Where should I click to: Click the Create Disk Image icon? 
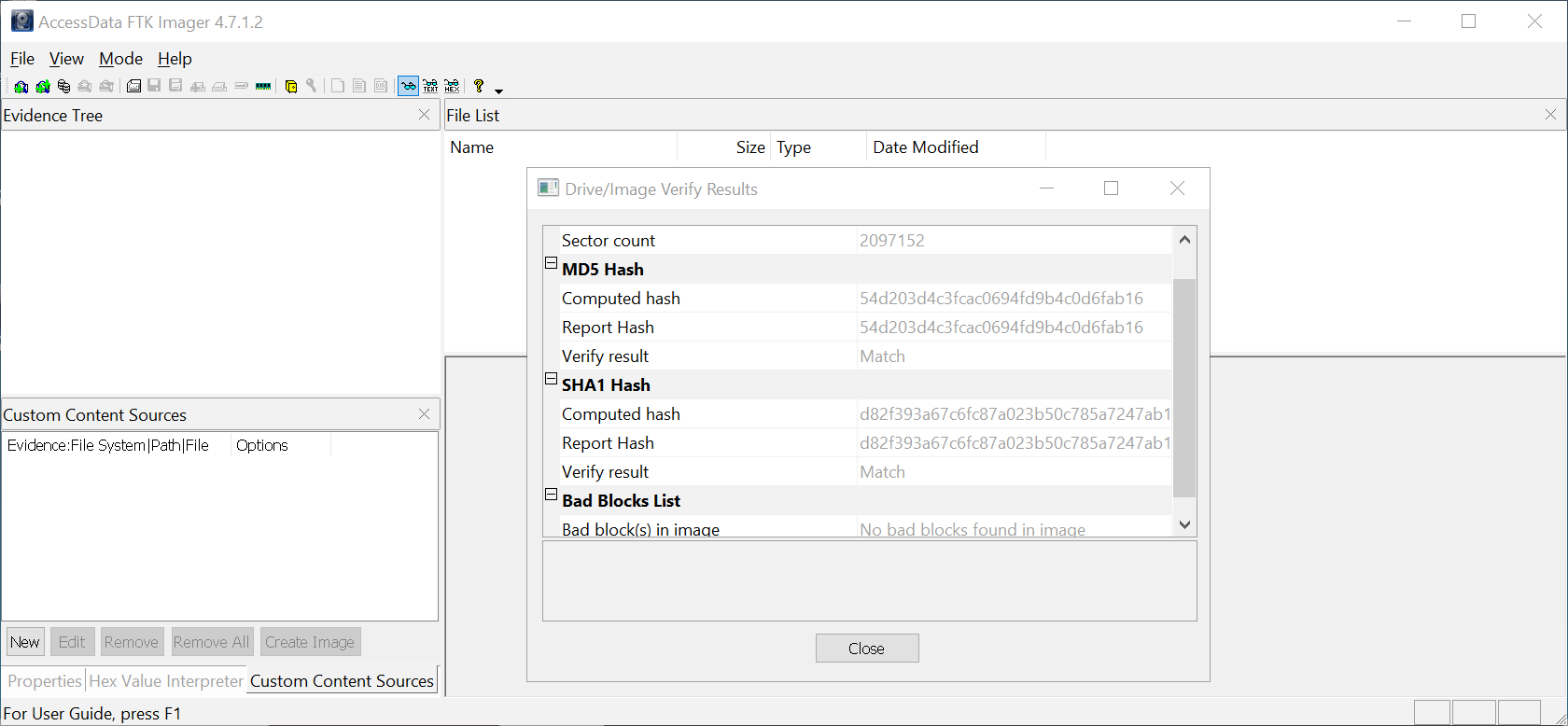(134, 87)
